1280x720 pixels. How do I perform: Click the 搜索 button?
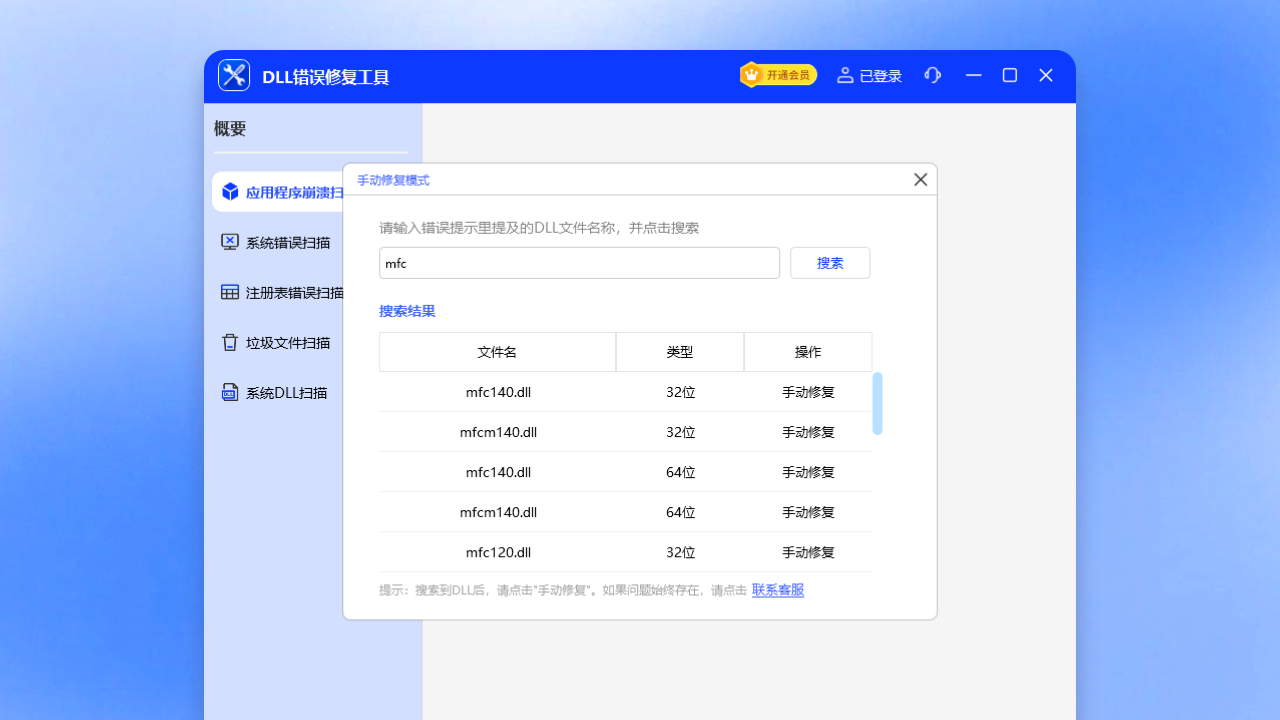[x=830, y=263]
